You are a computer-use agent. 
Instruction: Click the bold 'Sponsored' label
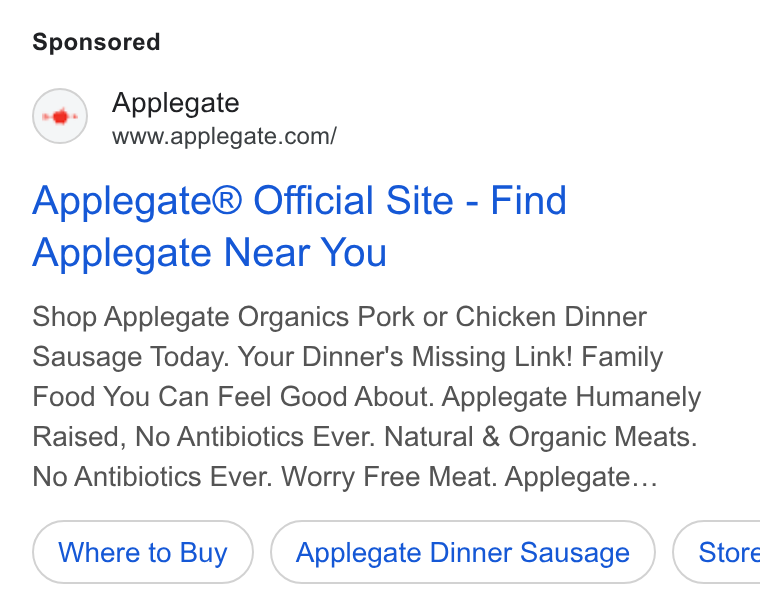[x=96, y=42]
